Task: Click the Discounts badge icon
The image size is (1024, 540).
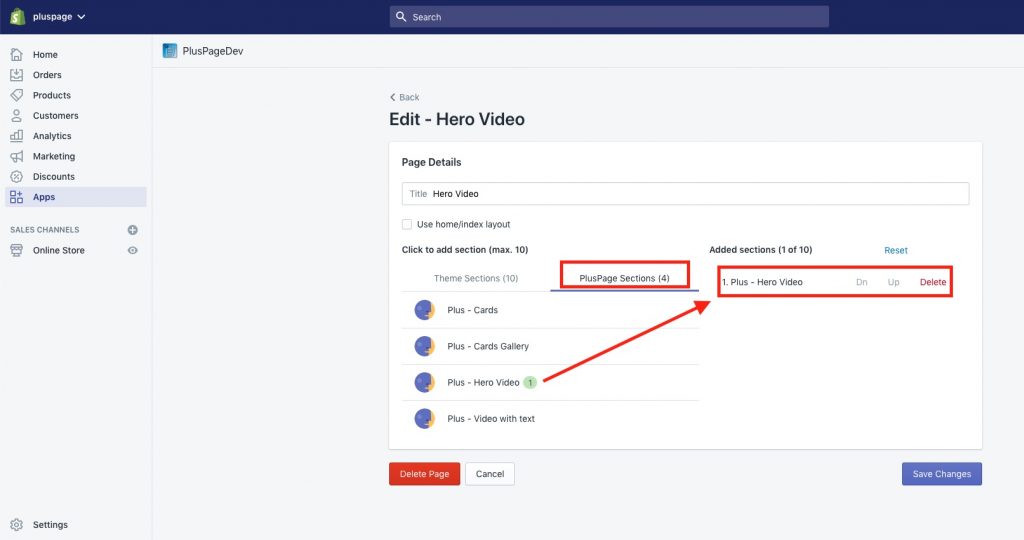Action: point(17,176)
